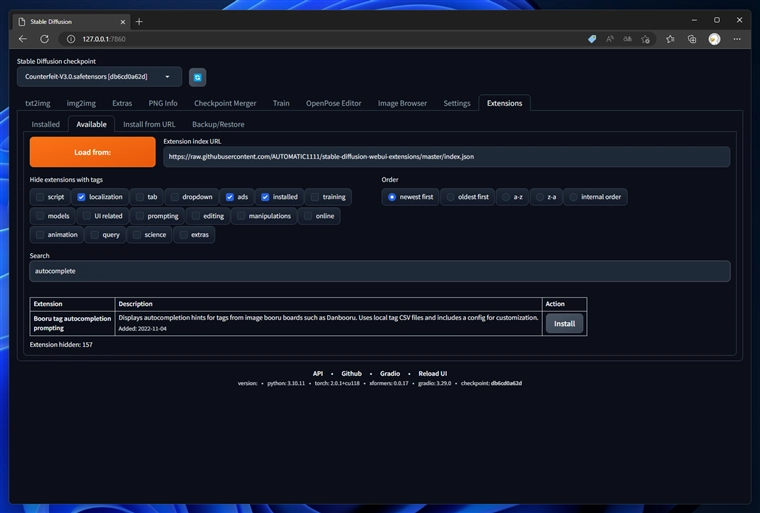Screen dimensions: 760x513
Task: Uncheck the ads tag checkbox
Action: [230, 197]
